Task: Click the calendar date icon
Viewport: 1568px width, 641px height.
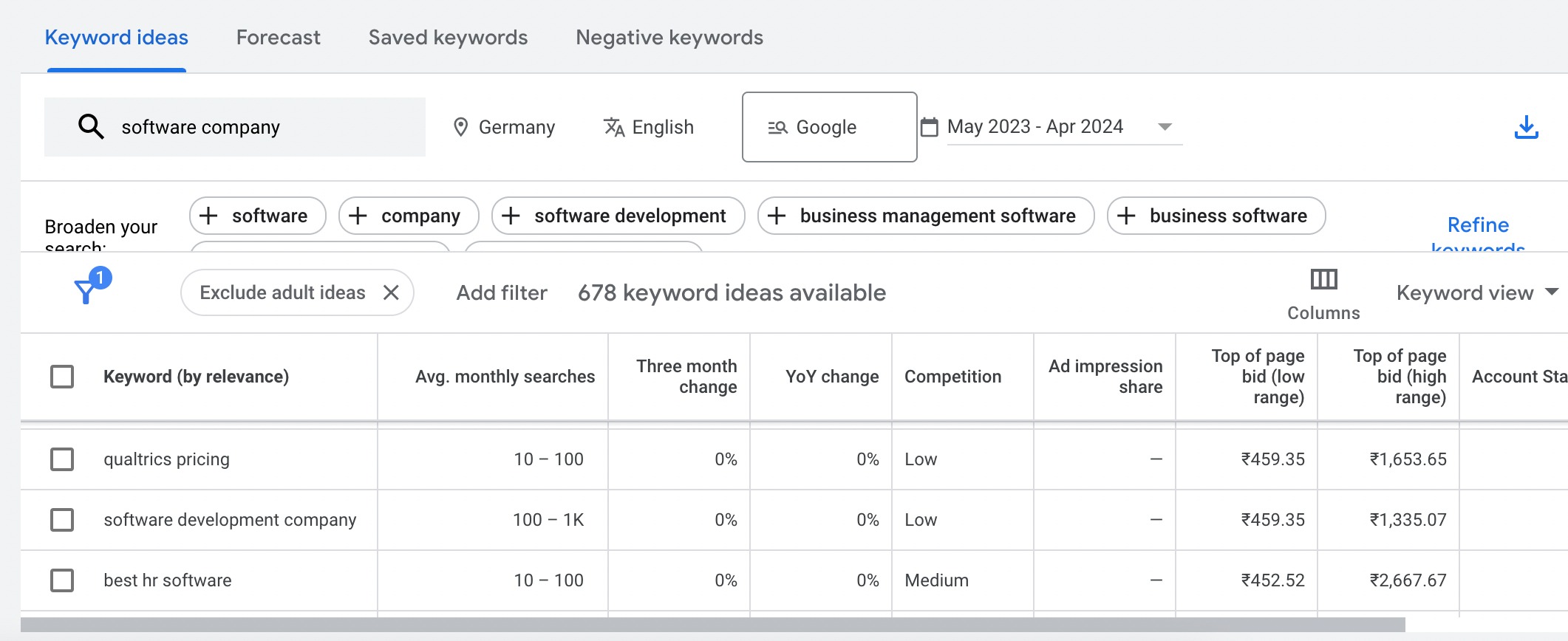Action: coord(929,127)
